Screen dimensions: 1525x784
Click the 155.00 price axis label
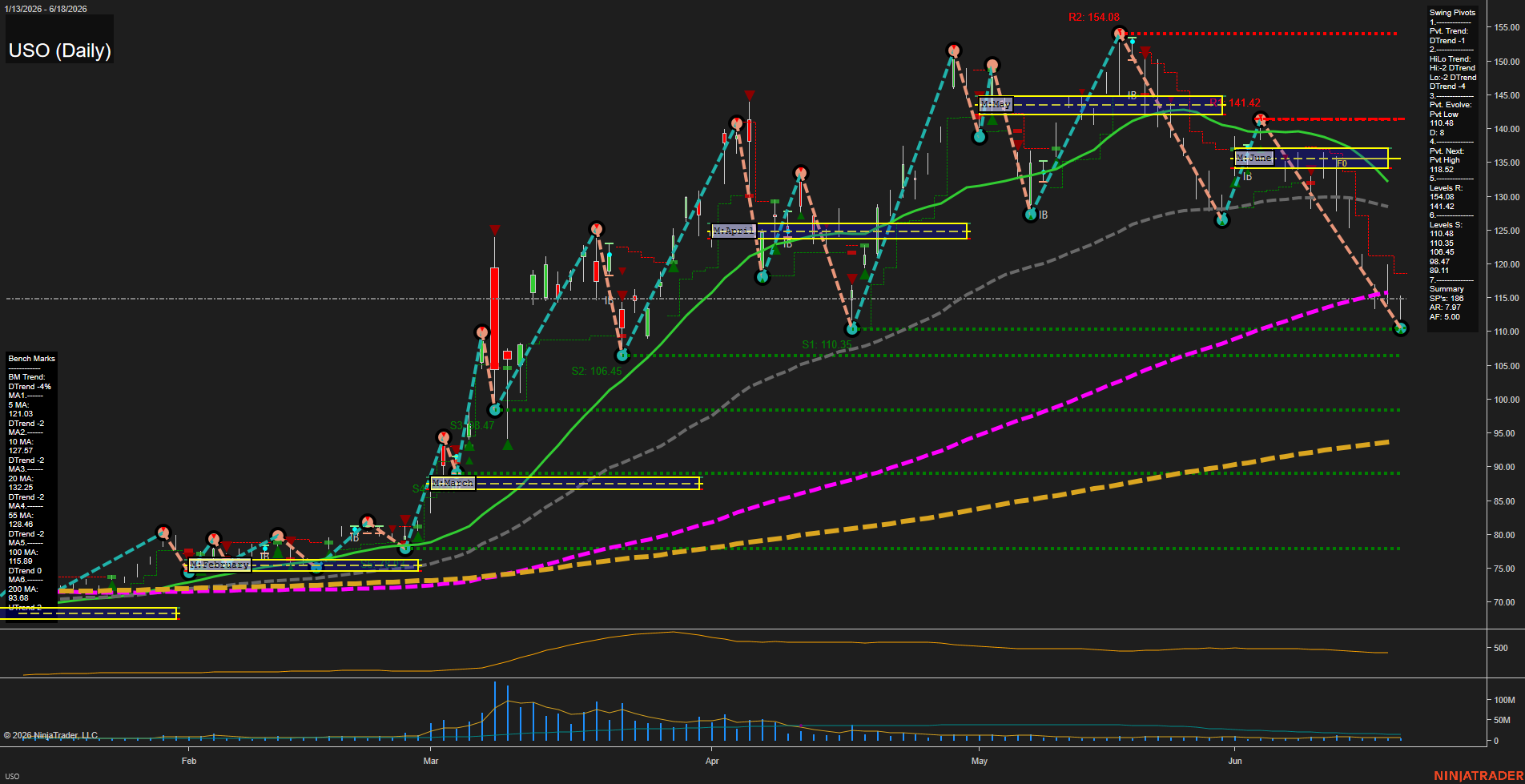point(1507,27)
